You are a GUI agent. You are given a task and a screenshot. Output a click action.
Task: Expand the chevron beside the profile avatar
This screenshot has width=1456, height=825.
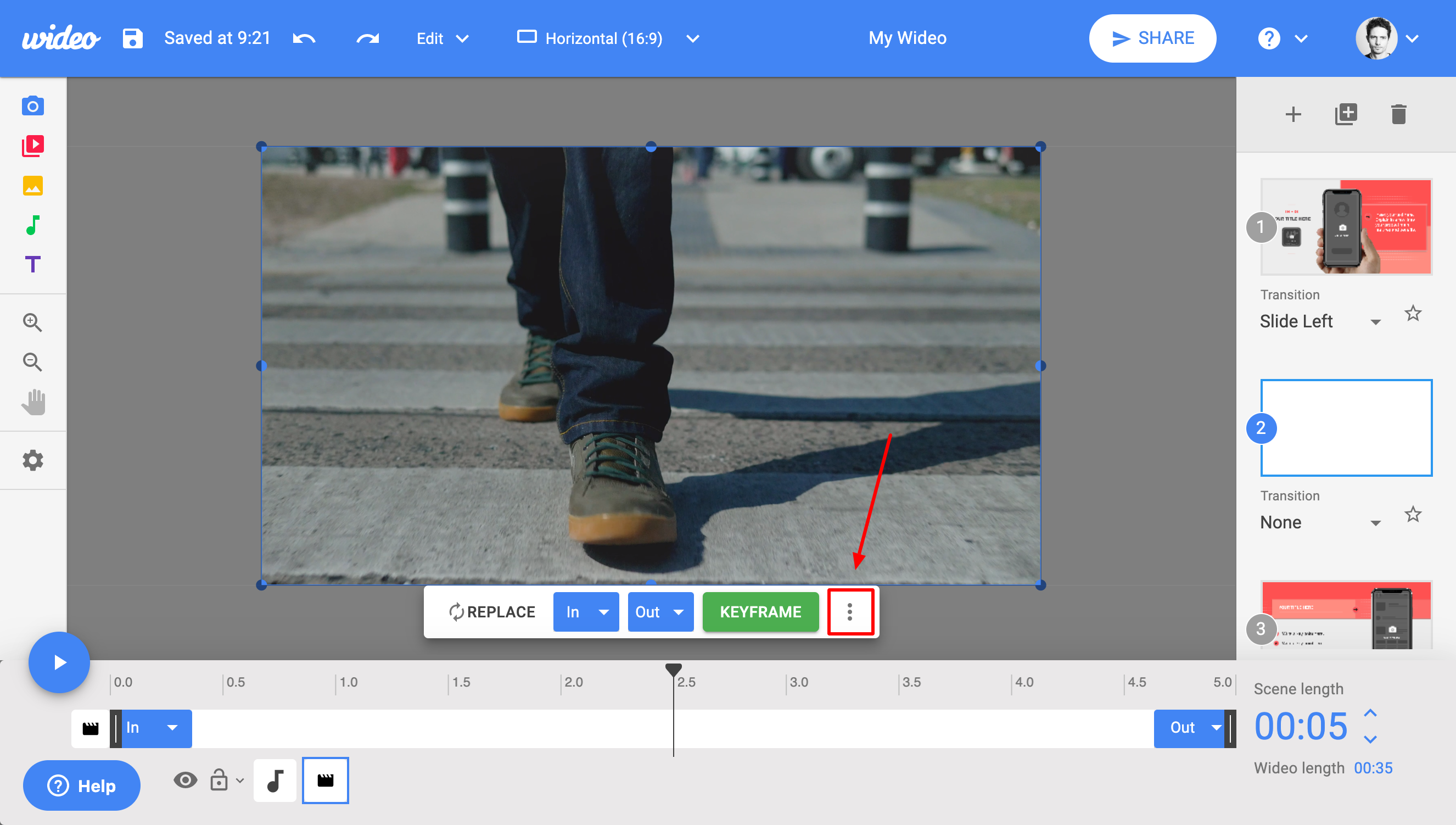pyautogui.click(x=1413, y=38)
